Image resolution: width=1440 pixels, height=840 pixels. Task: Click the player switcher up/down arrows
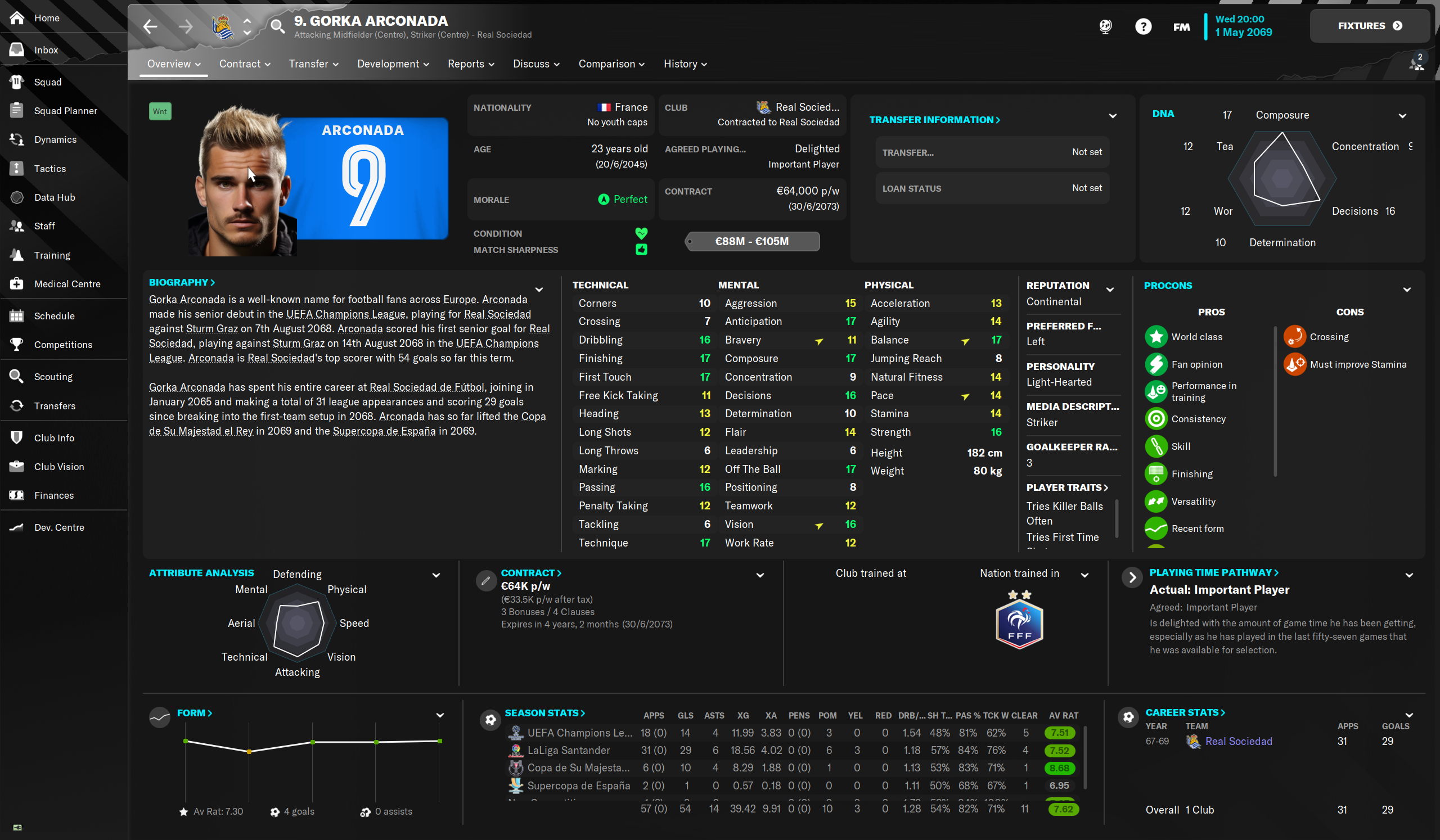pyautogui.click(x=247, y=26)
